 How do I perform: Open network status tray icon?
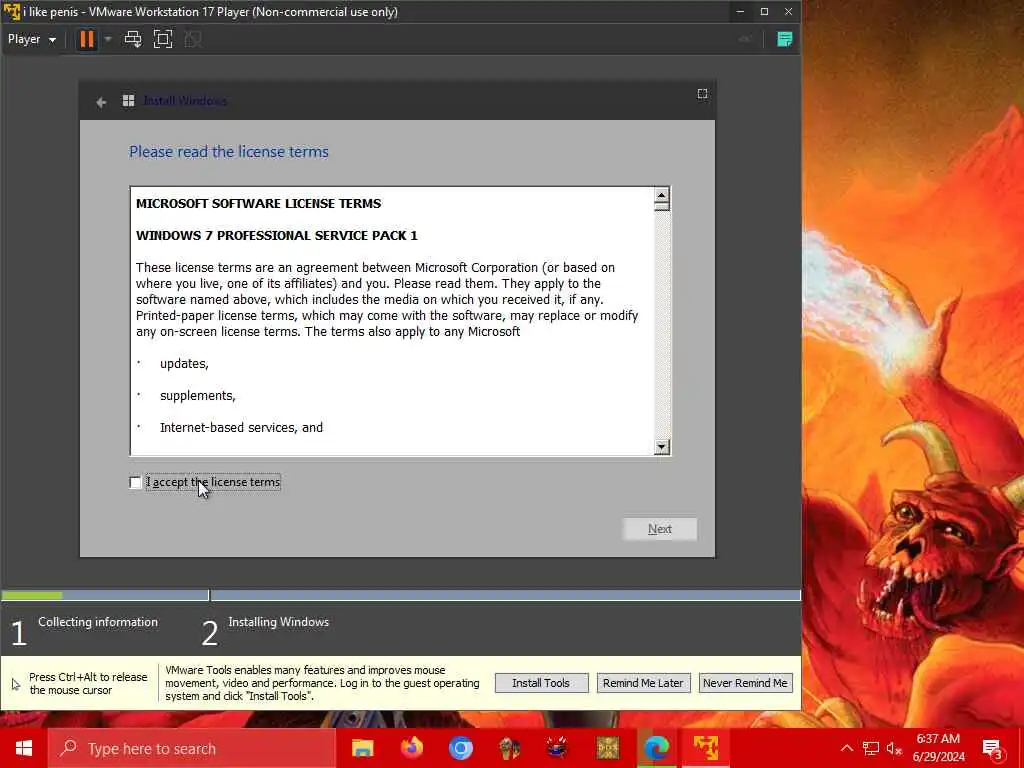(871, 748)
